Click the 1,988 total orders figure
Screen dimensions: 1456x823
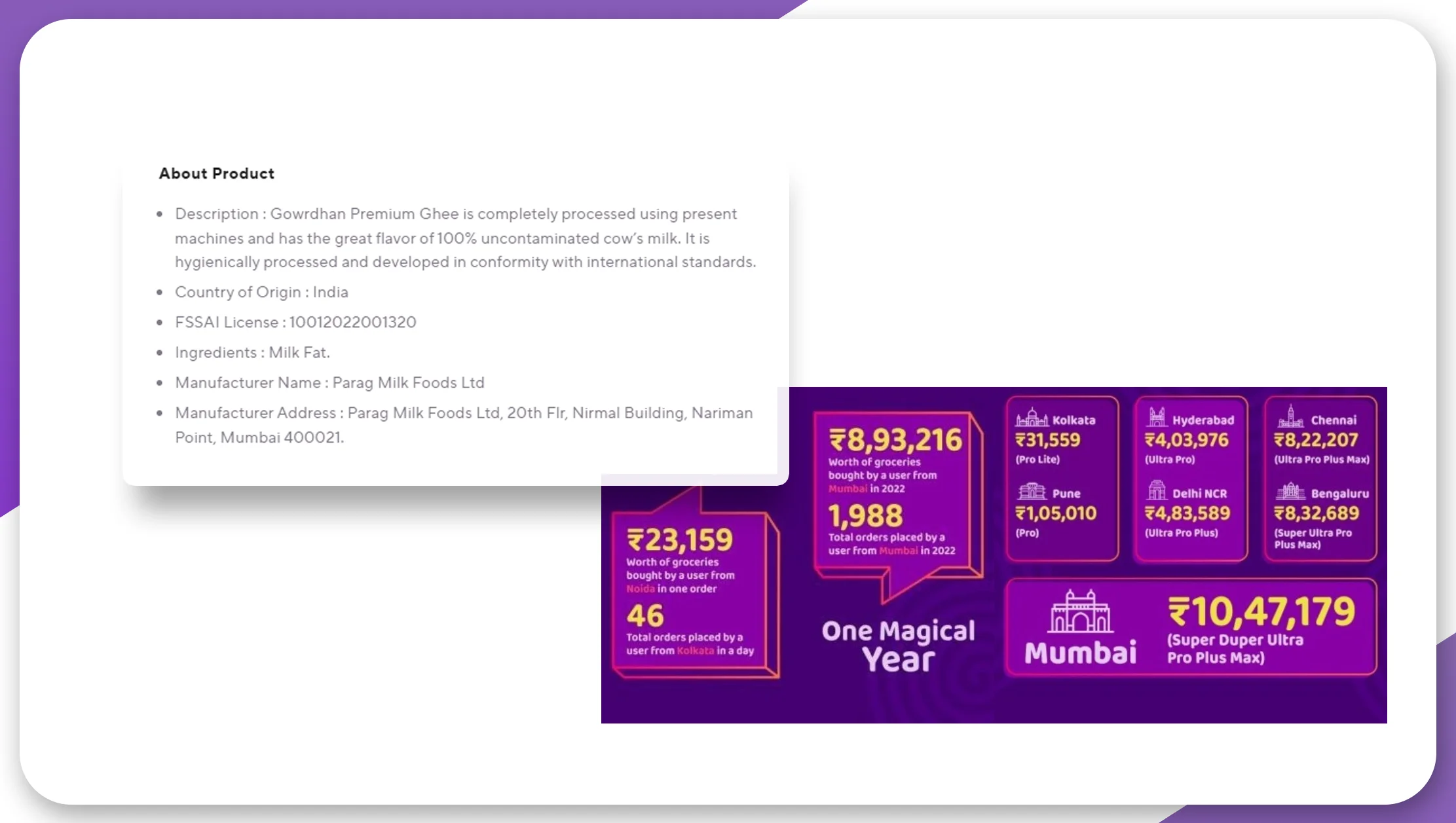pyautogui.click(x=865, y=516)
